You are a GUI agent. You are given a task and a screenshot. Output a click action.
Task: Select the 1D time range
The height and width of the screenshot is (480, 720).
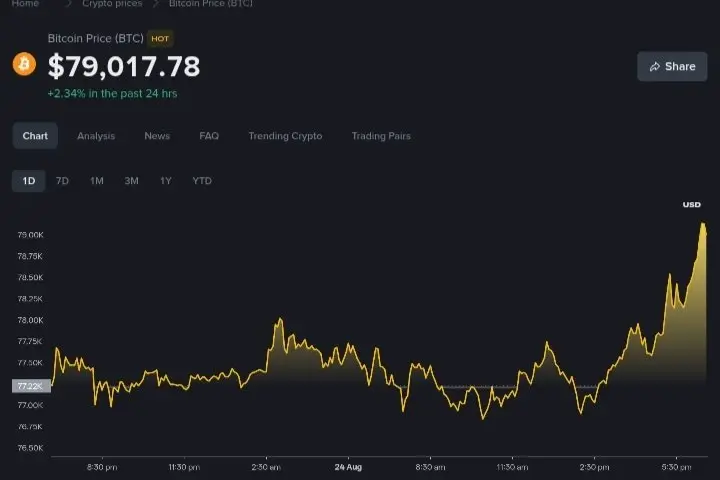28,181
